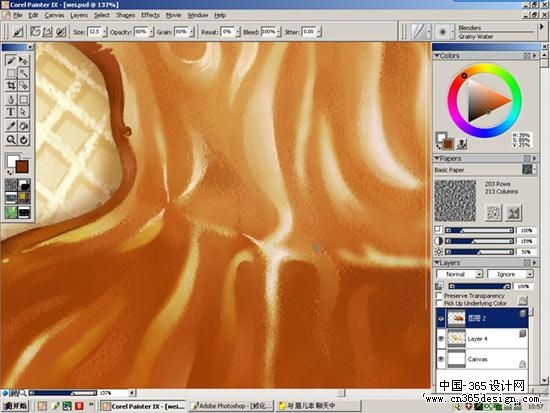Viewport: 550px width, 413px height.
Task: Enable Pick Up Underlying Color checkbox
Action: pyautogui.click(x=439, y=303)
